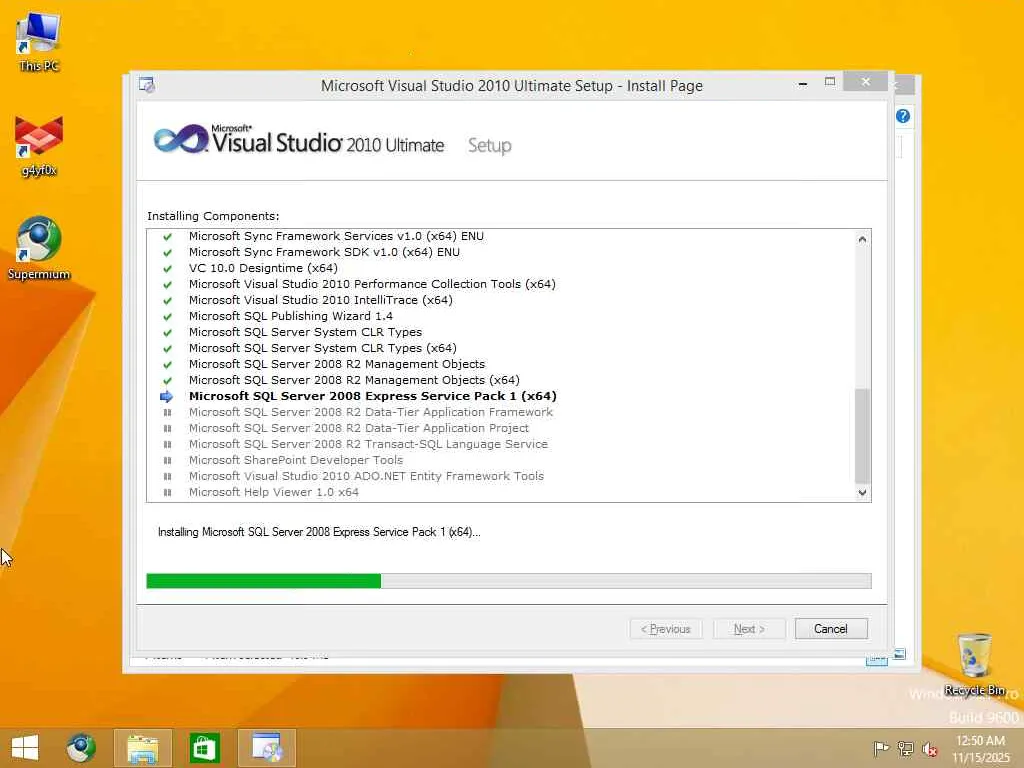Click the component list scroll up arrow
Screen dimensions: 1024x768
[x=862, y=239]
